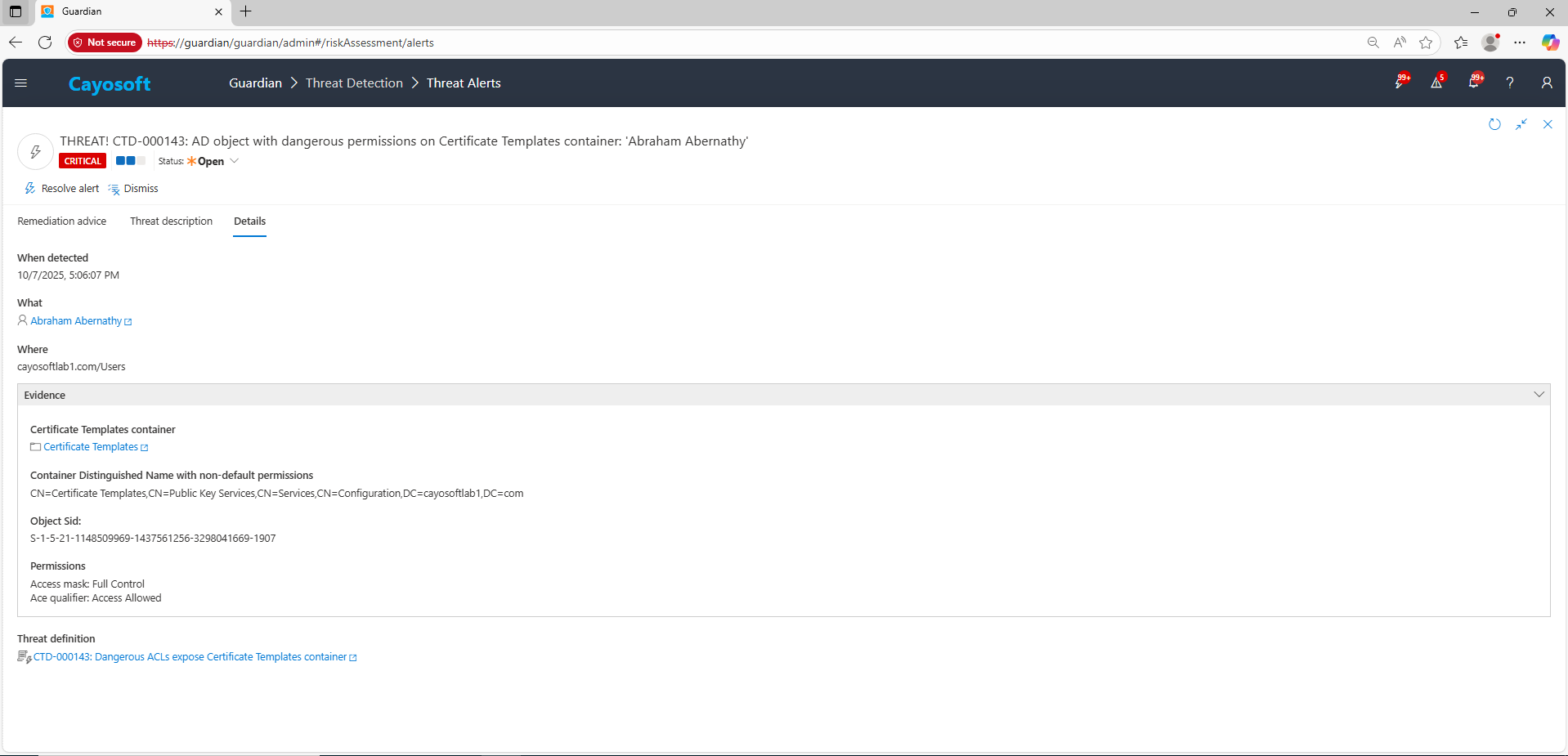
Task: Click the Resolve alert button
Action: [x=62, y=189]
